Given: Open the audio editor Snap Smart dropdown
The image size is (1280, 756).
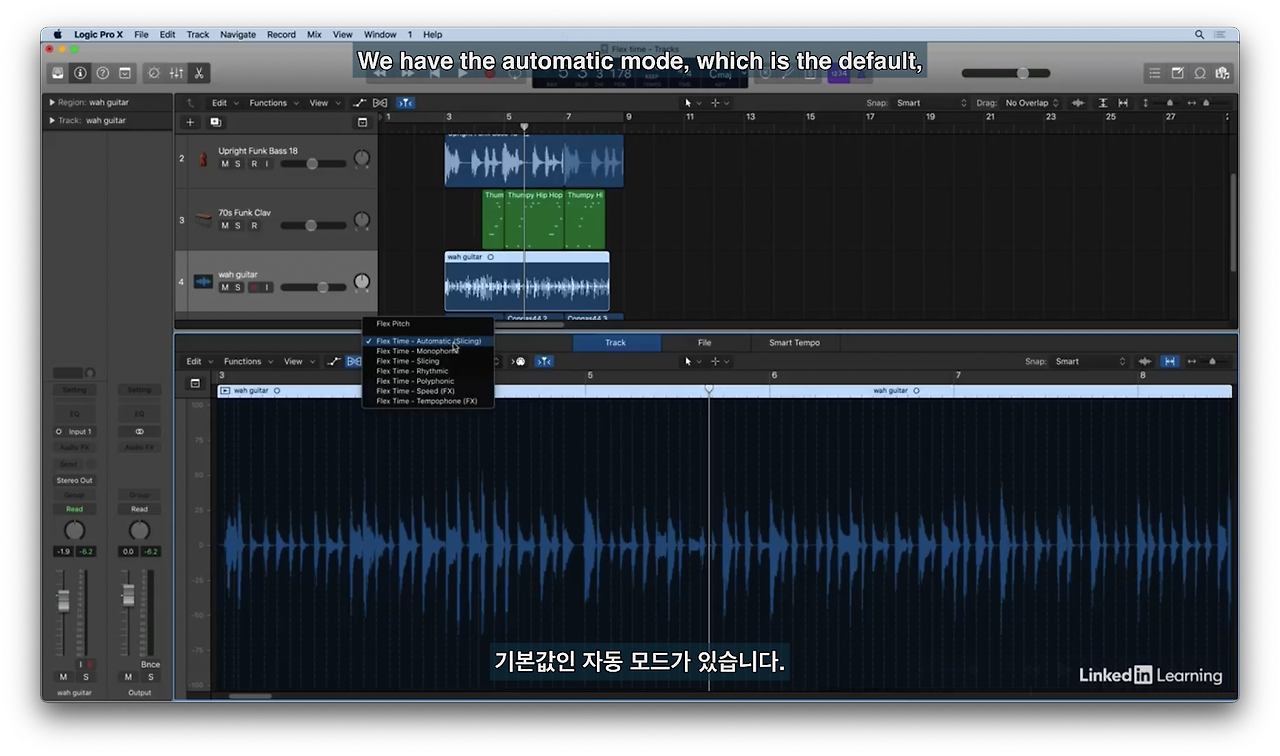Looking at the screenshot, I should [1090, 362].
